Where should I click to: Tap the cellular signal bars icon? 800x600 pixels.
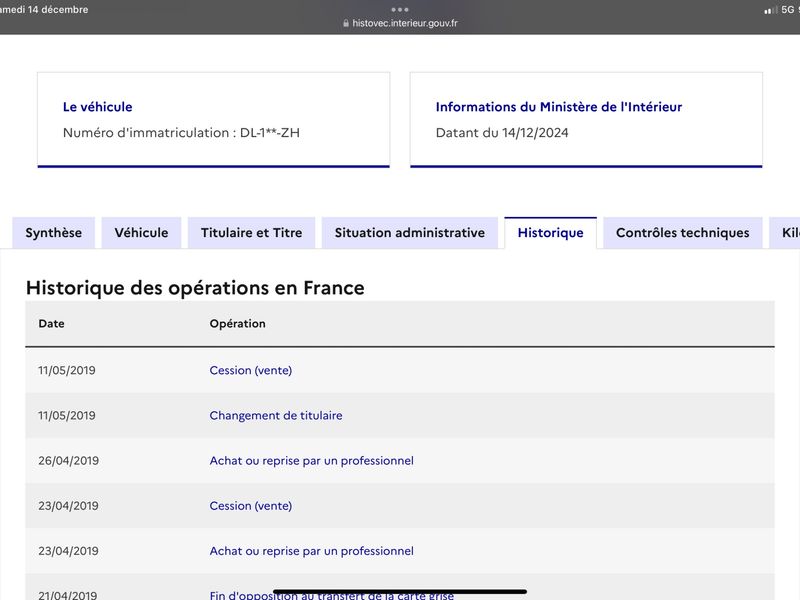[x=770, y=10]
